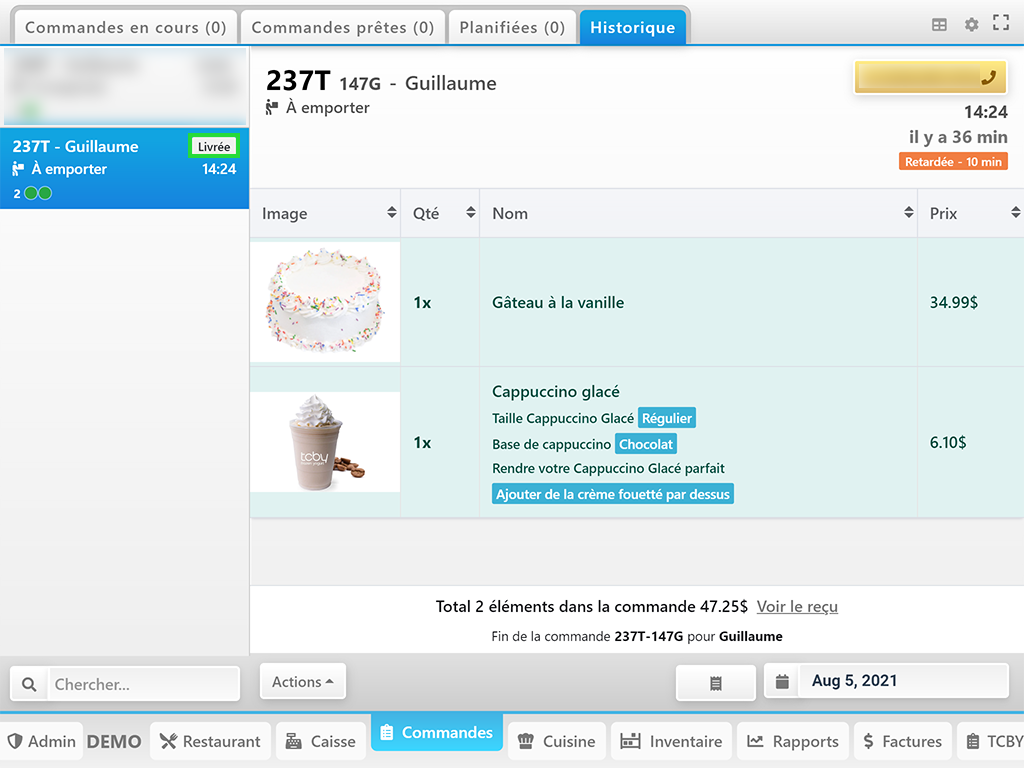Click the receipt icon button near date
This screenshot has height=768, width=1024.
(715, 682)
